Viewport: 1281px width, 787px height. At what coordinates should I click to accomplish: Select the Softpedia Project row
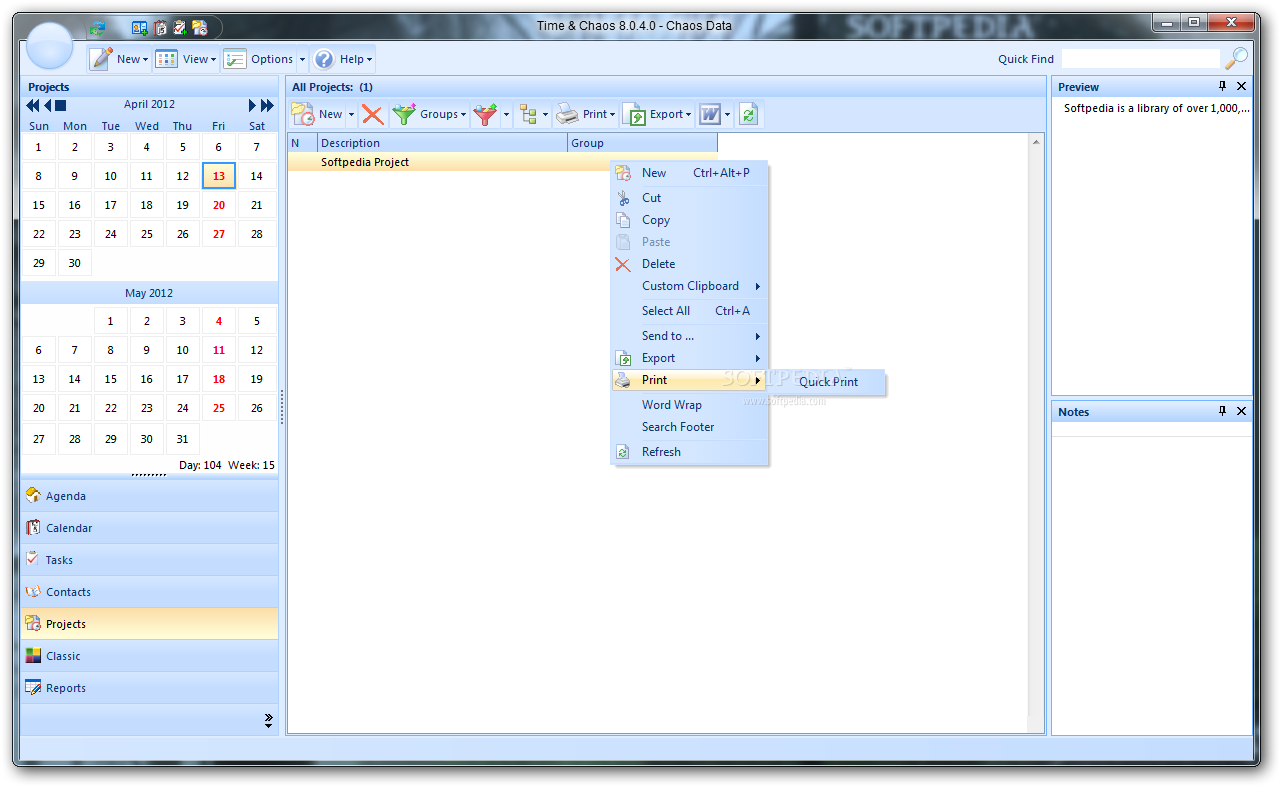[x=503, y=162]
